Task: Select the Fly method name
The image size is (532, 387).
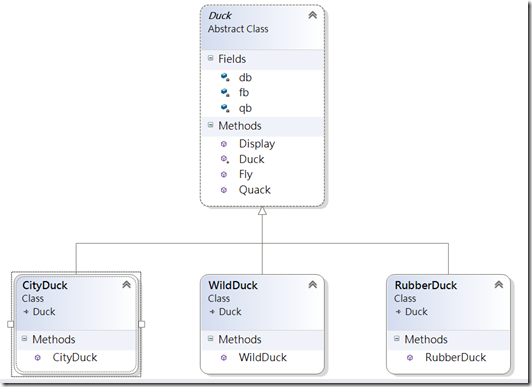Action: (246, 175)
